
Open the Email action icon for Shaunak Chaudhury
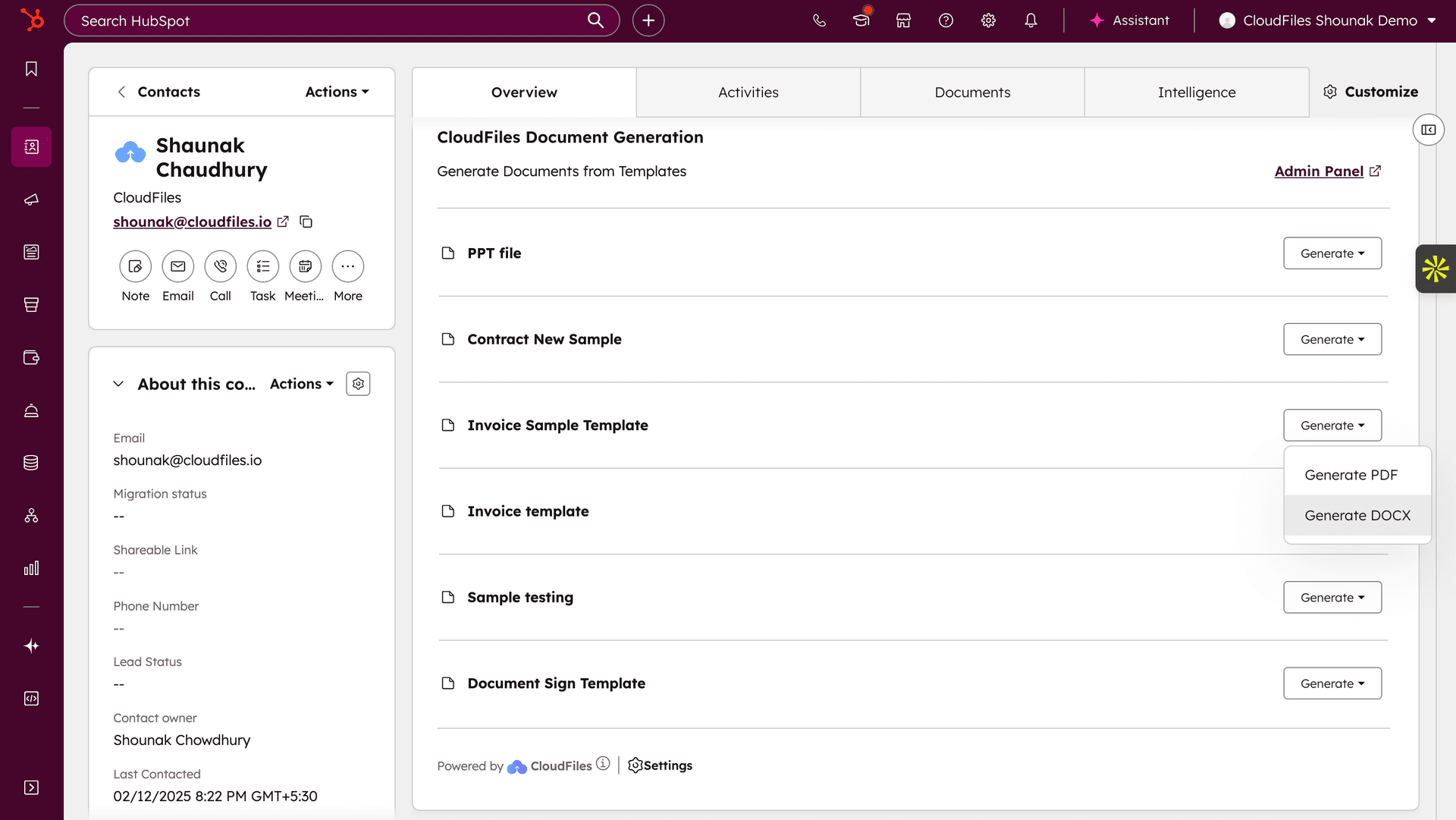pyautogui.click(x=177, y=266)
